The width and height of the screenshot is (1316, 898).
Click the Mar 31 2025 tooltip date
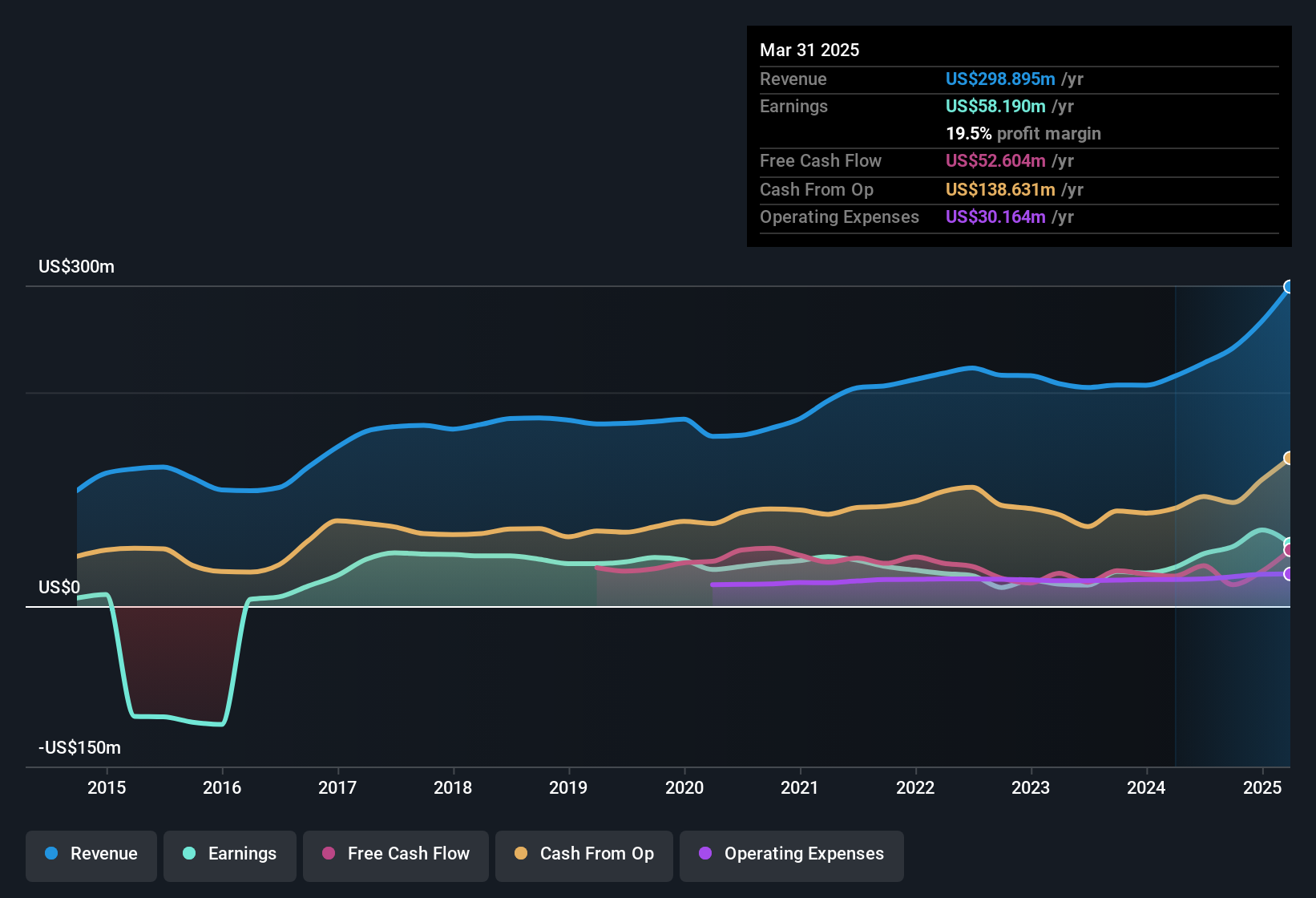pos(809,50)
